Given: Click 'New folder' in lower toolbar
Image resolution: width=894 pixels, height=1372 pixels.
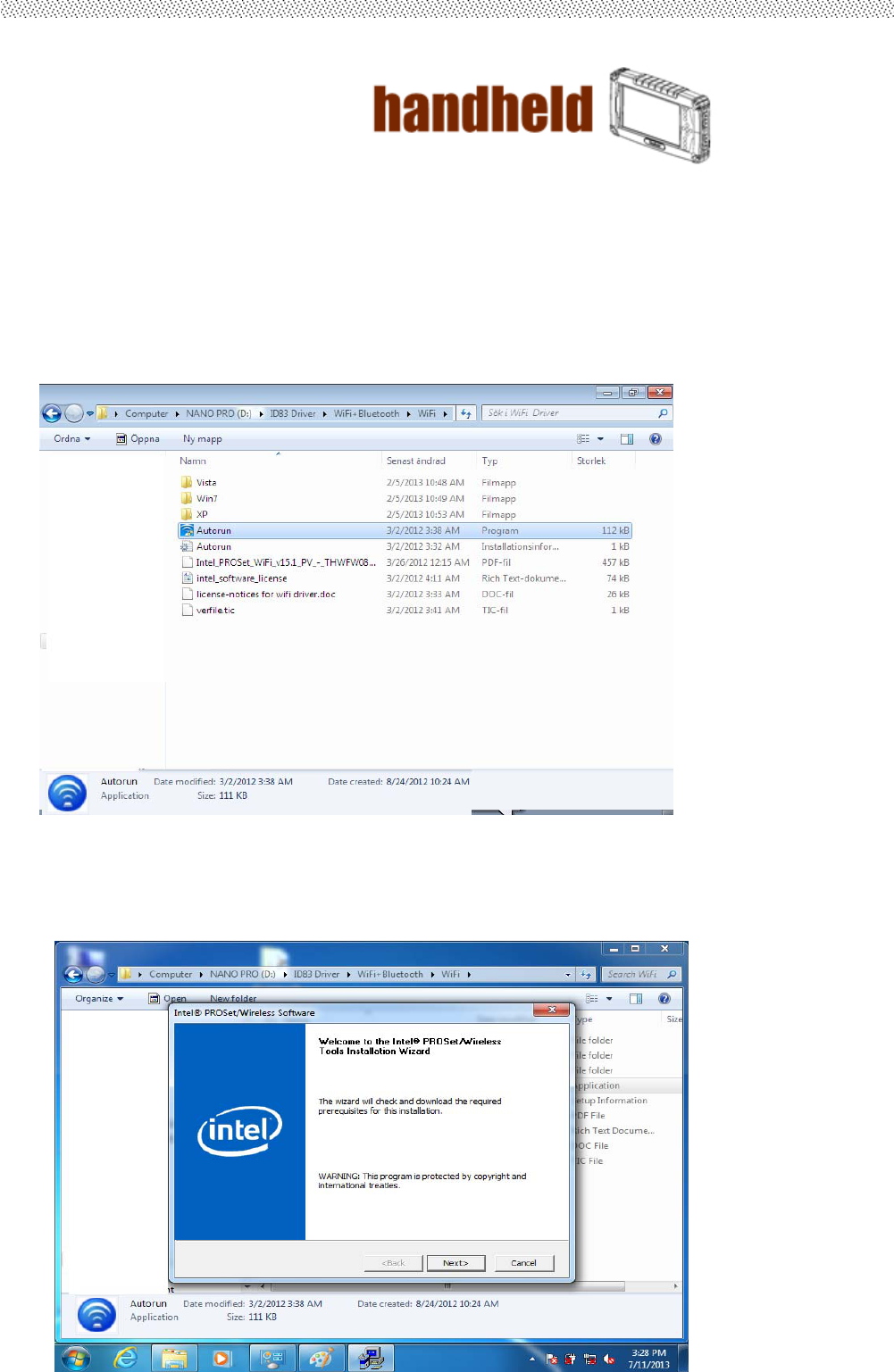Looking at the screenshot, I should pos(233,998).
